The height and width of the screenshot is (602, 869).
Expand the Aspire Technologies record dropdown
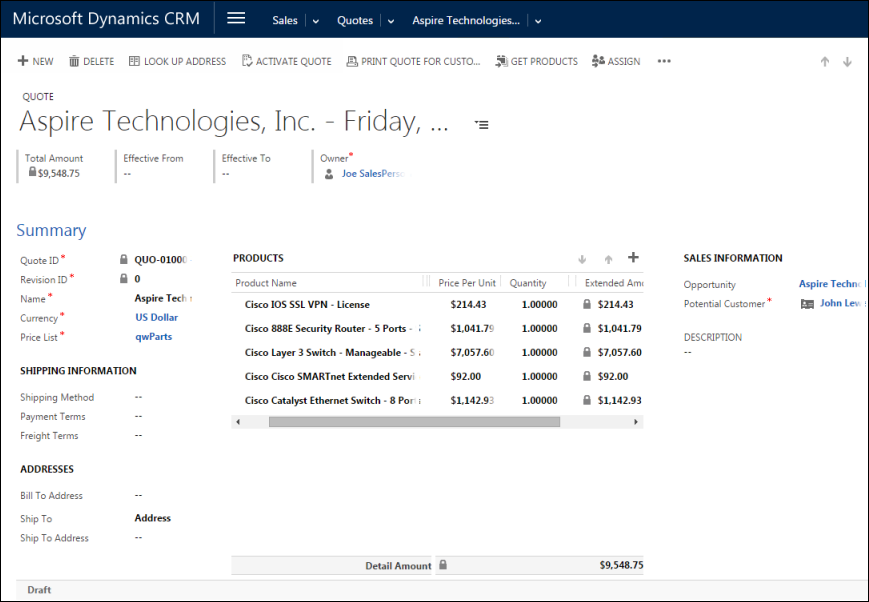538,21
